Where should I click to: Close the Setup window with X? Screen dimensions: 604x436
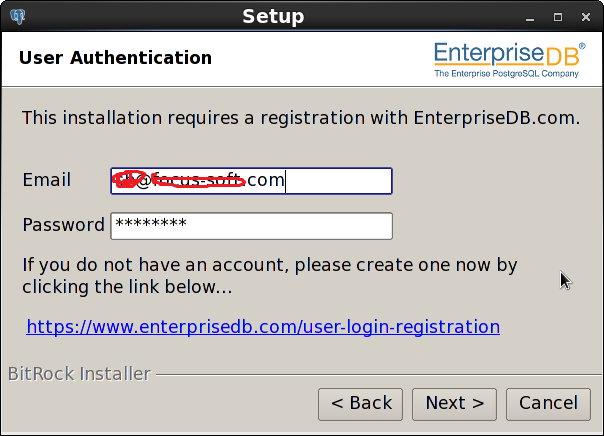tap(586, 17)
